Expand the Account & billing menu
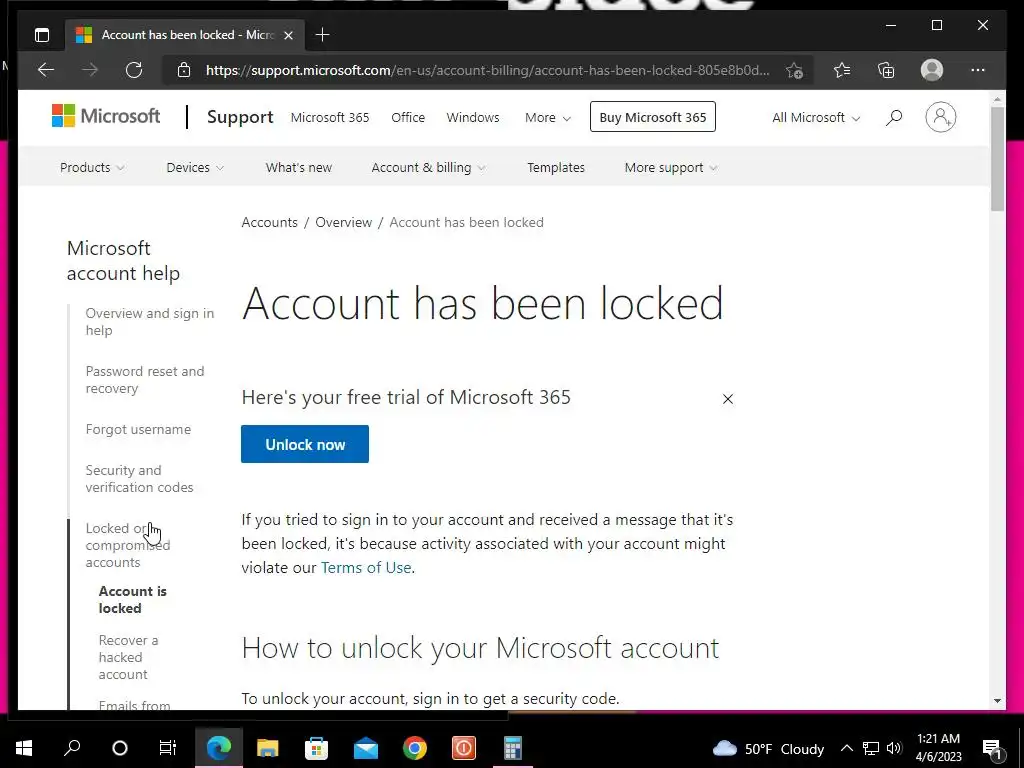The image size is (1024, 768). tap(428, 167)
